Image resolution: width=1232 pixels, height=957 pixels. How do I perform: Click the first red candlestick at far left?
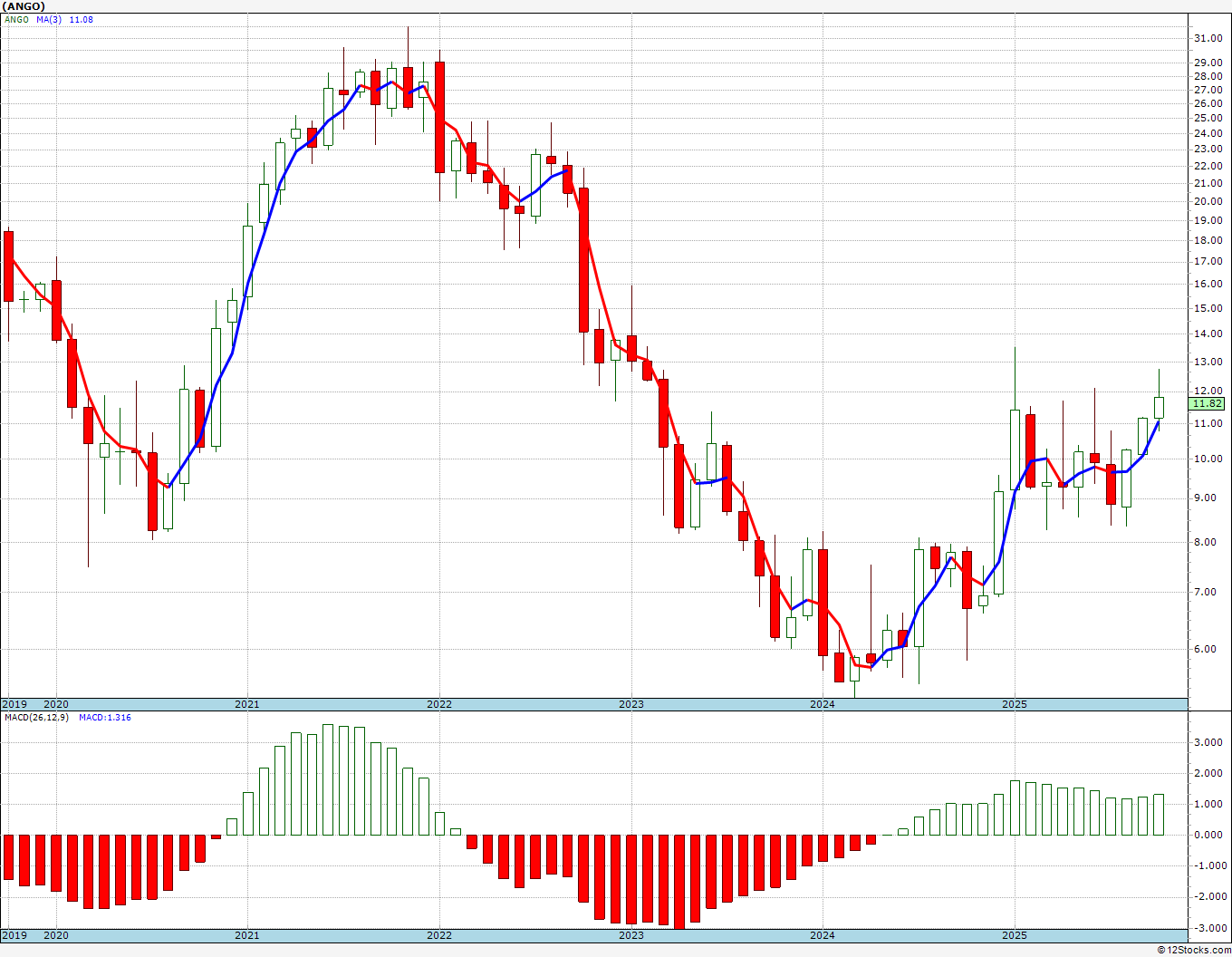pyautogui.click(x=9, y=266)
